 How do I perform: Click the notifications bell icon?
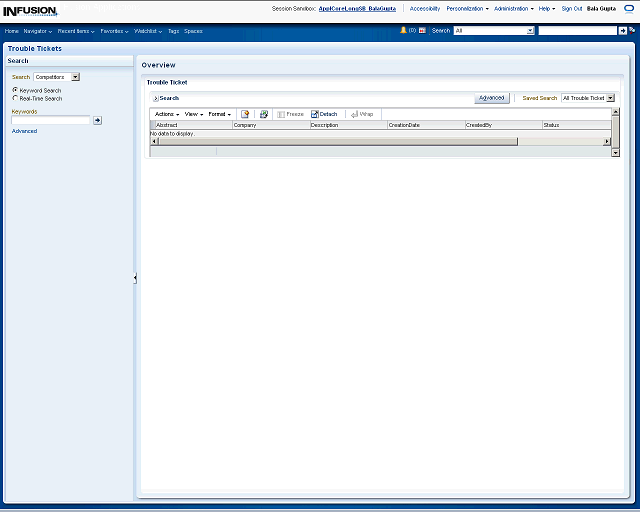tap(403, 31)
